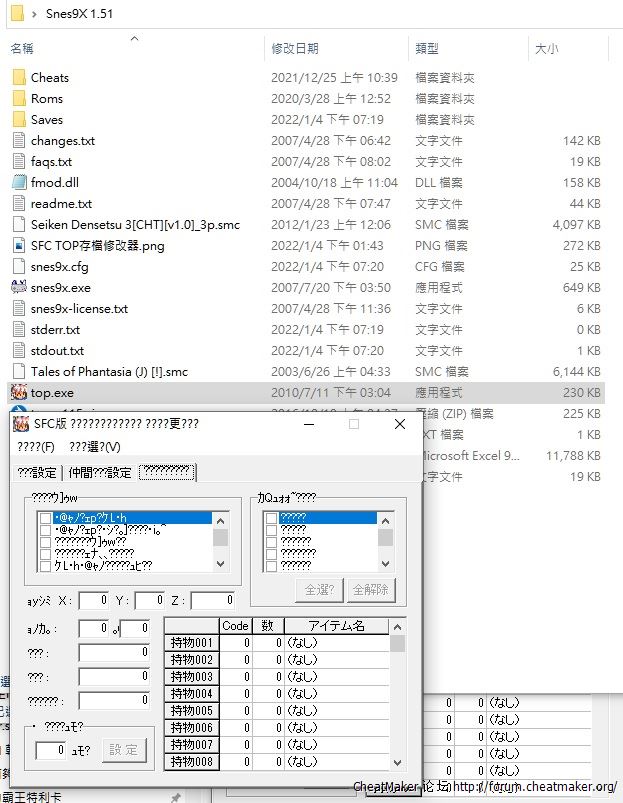Expand the breadcrumb chevron before Snes9X 1.51
Image resolution: width=623 pixels, height=803 pixels.
pyautogui.click(x=34, y=15)
